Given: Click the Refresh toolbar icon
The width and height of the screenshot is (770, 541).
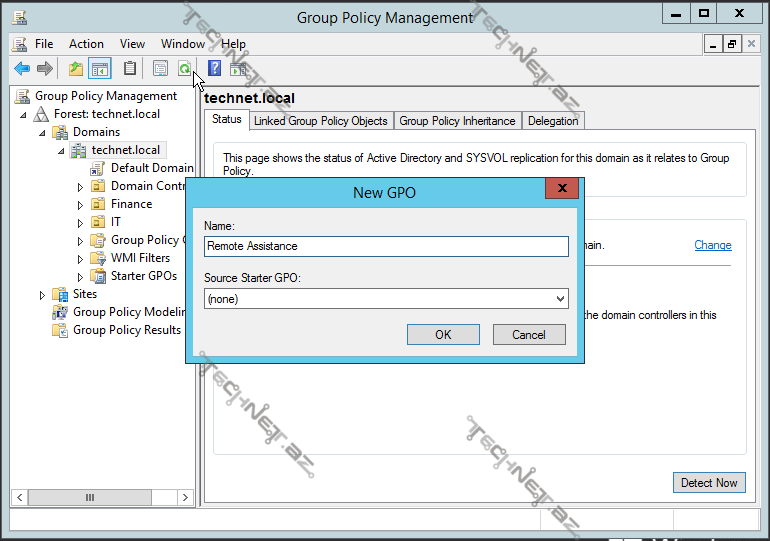Looking at the screenshot, I should pos(185,69).
